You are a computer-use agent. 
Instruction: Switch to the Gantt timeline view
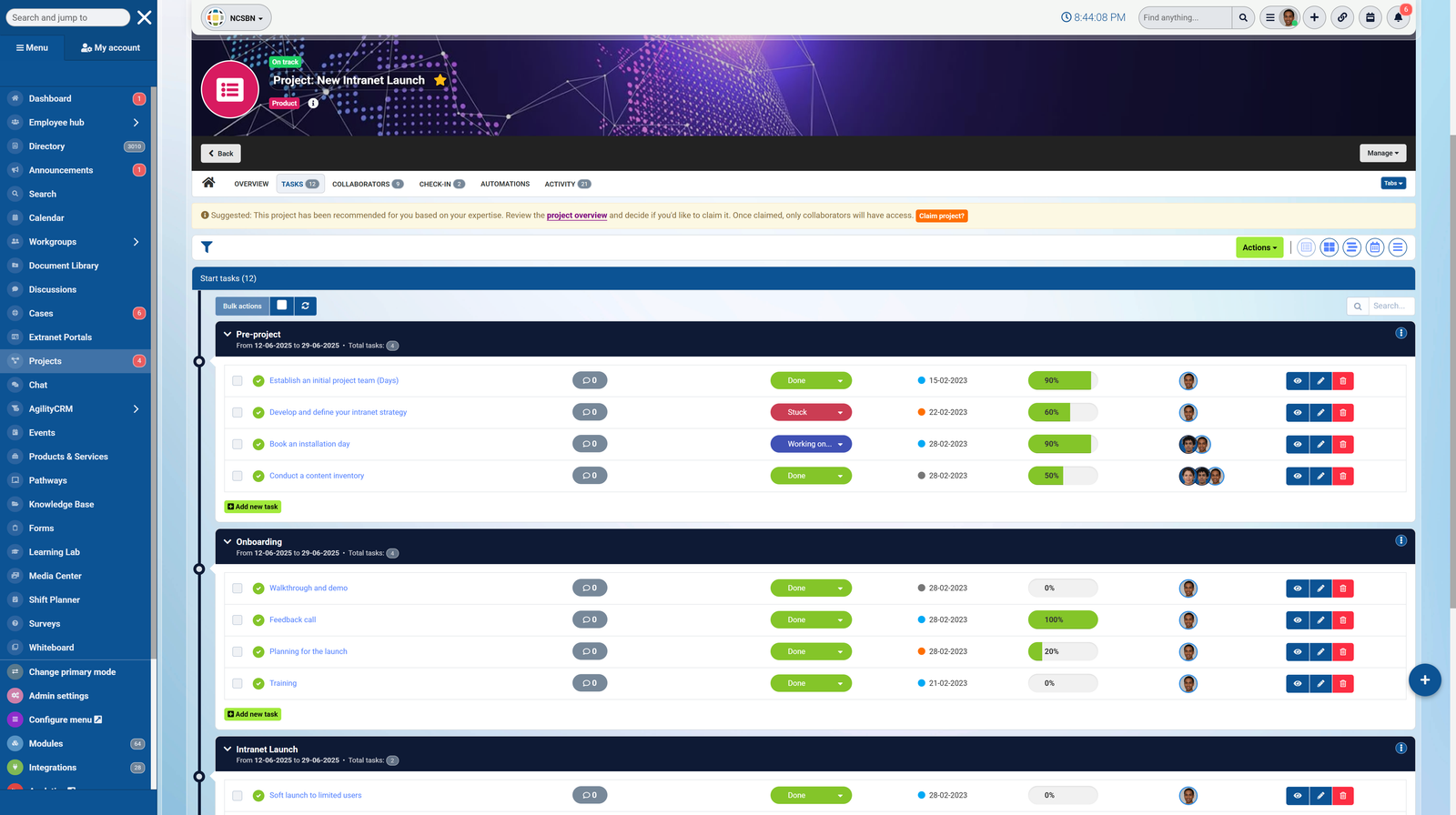[1351, 247]
